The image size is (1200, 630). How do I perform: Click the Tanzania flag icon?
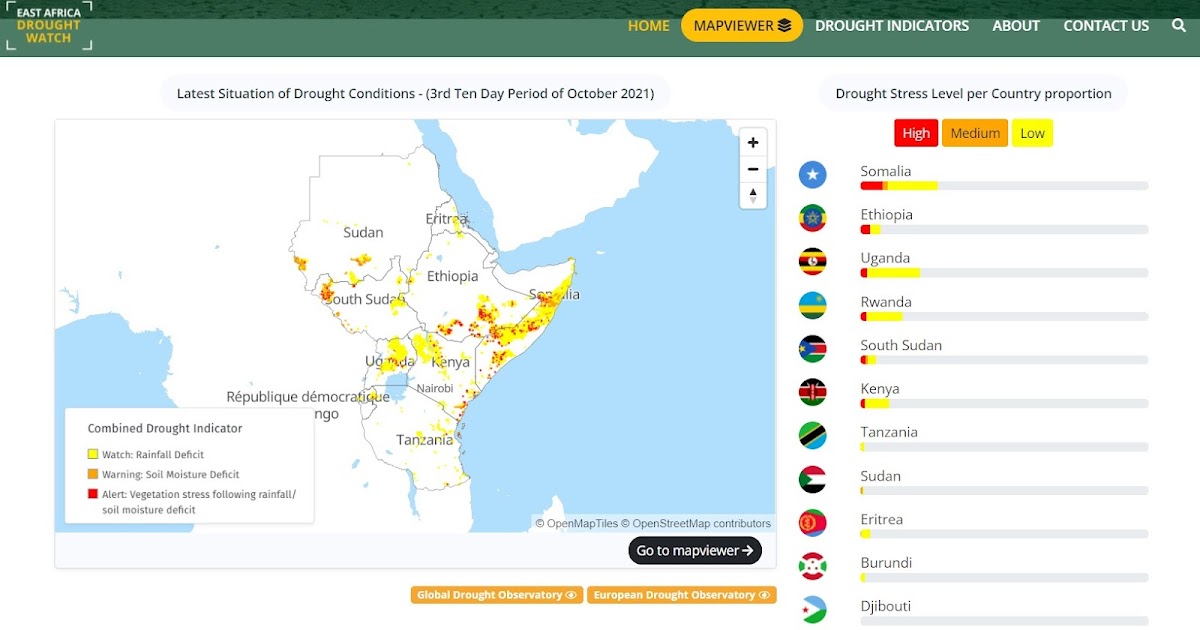pyautogui.click(x=813, y=434)
